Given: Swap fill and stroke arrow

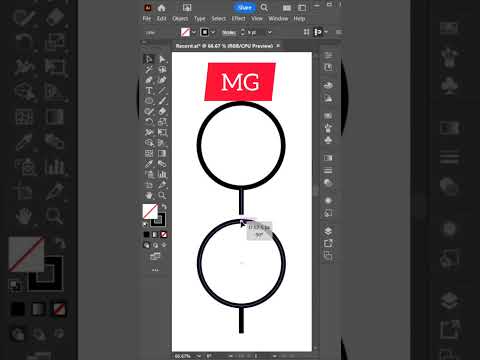Looking at the screenshot, I should click(x=164, y=207).
